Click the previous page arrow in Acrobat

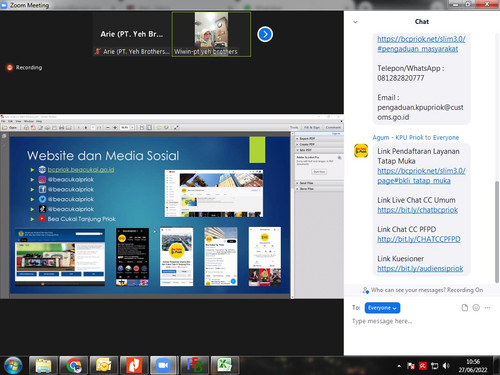(79, 128)
